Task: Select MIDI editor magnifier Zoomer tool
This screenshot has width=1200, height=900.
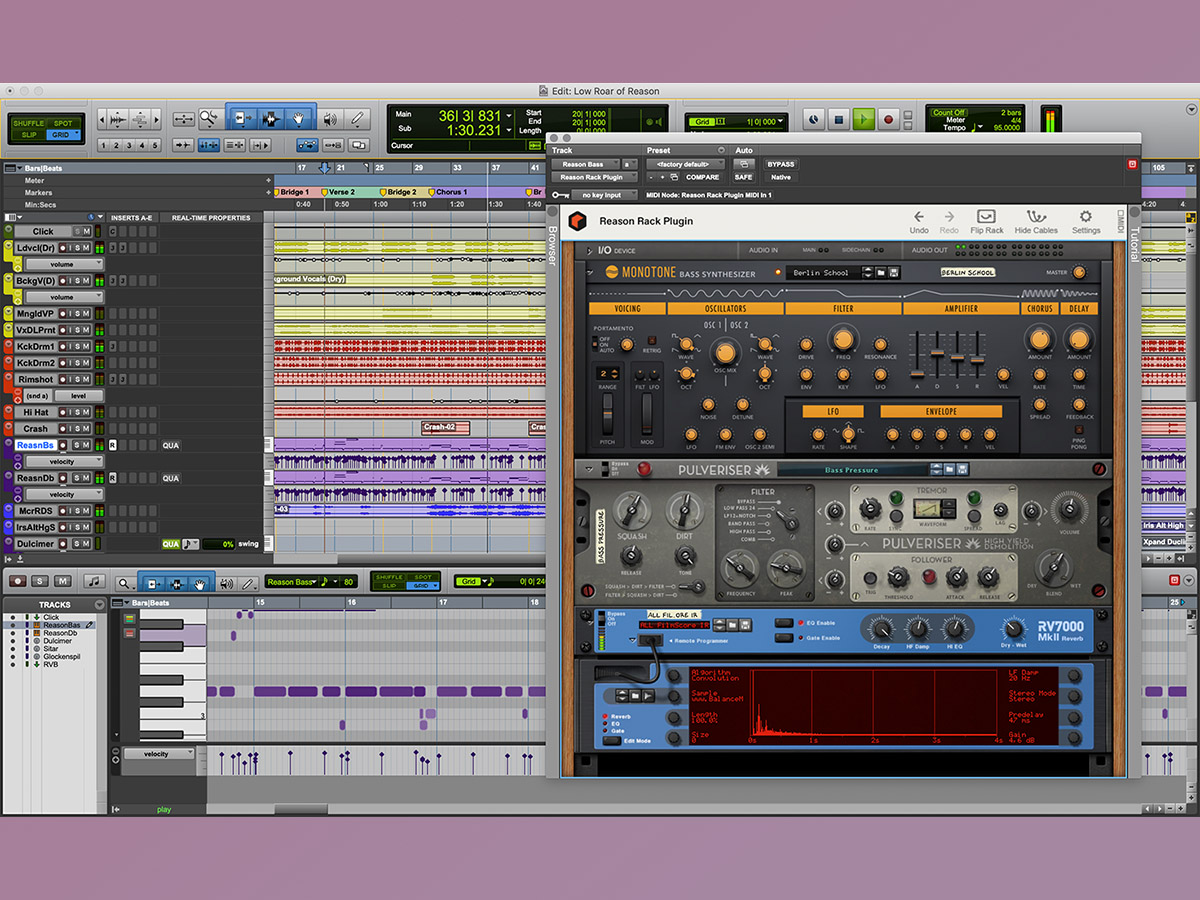Action: coord(124,582)
